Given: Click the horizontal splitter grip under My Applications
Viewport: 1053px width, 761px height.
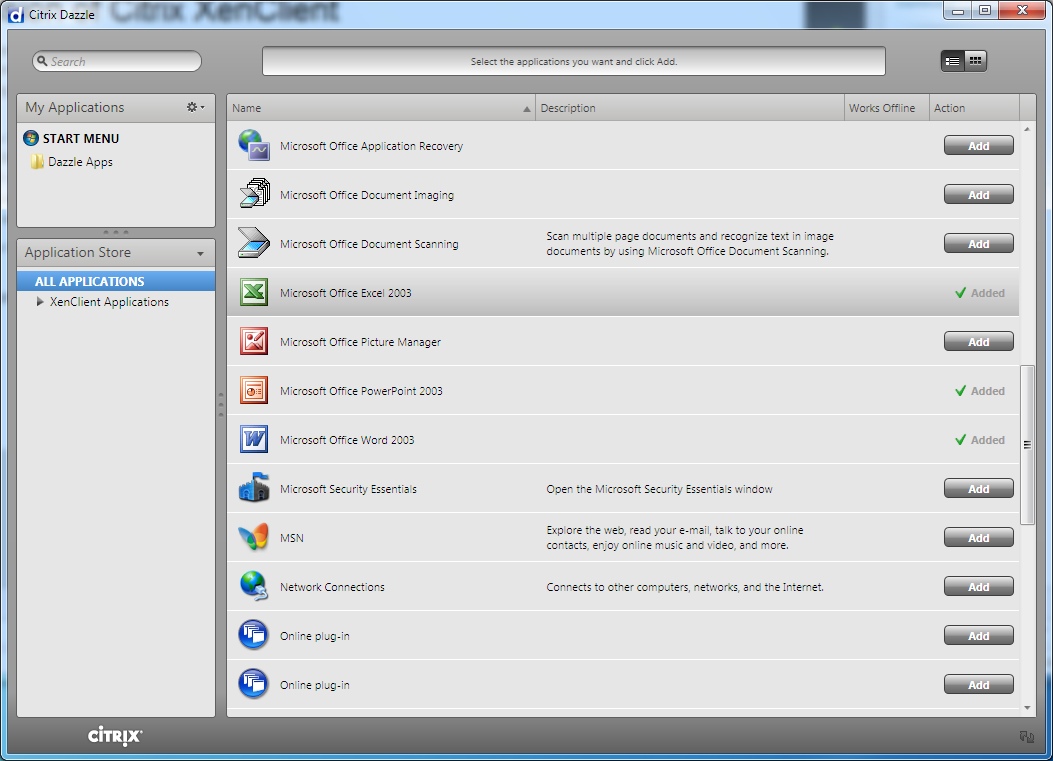Looking at the screenshot, I should (116, 232).
